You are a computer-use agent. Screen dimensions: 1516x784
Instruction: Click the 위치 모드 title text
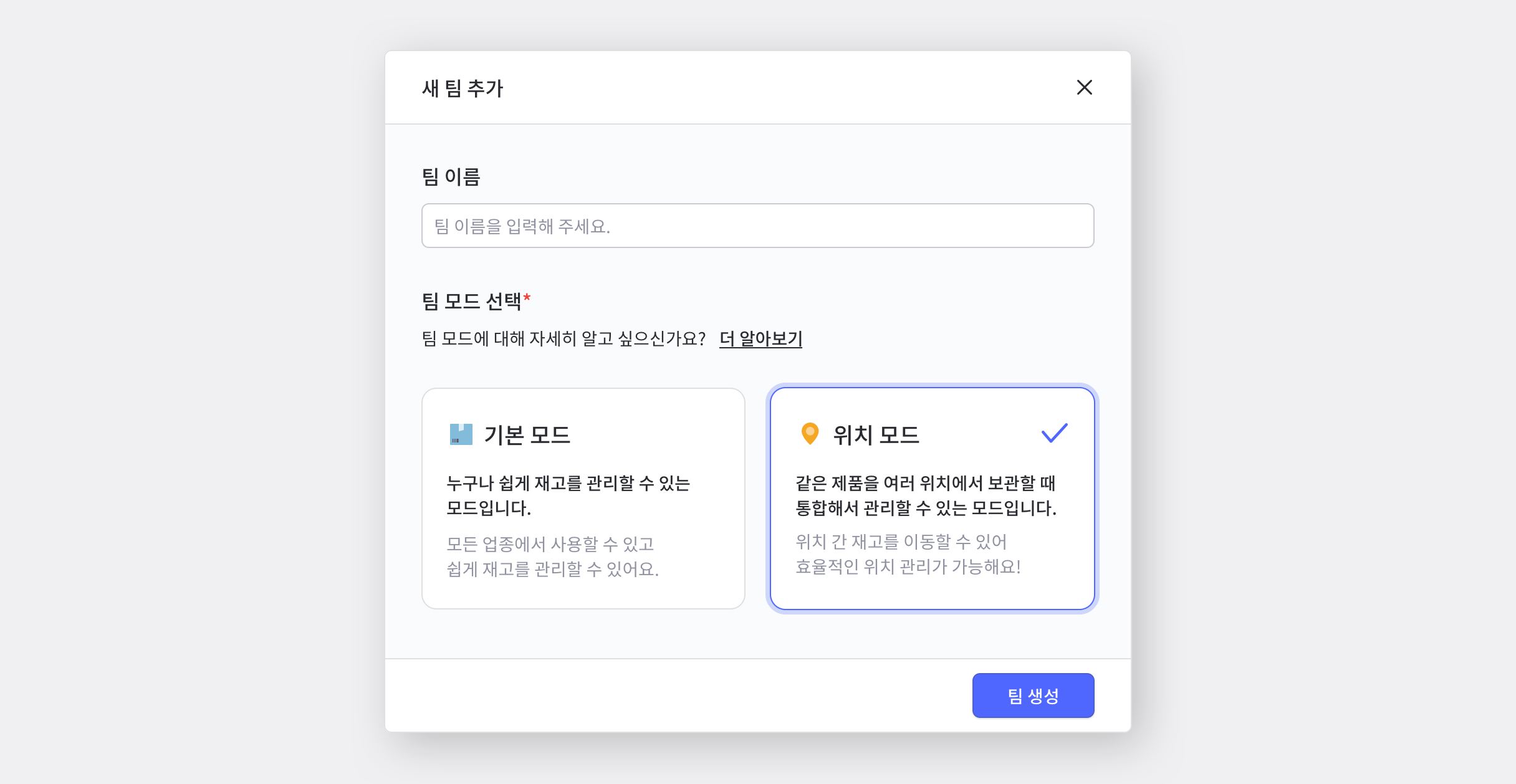click(x=876, y=436)
